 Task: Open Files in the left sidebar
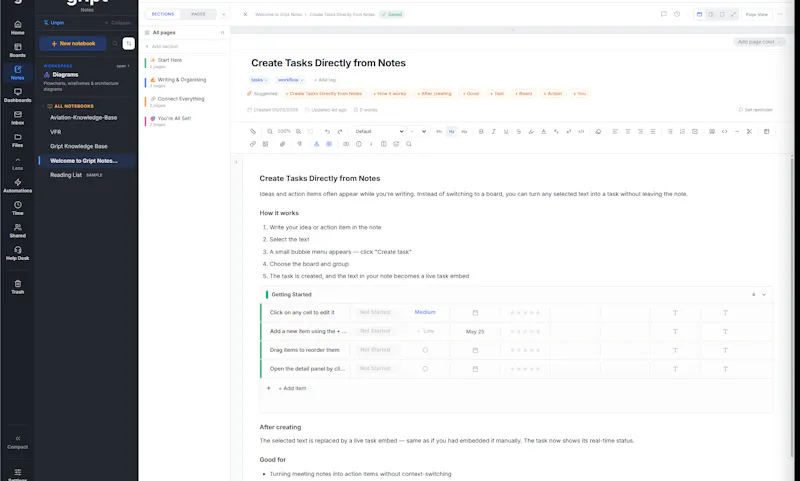coord(17,140)
